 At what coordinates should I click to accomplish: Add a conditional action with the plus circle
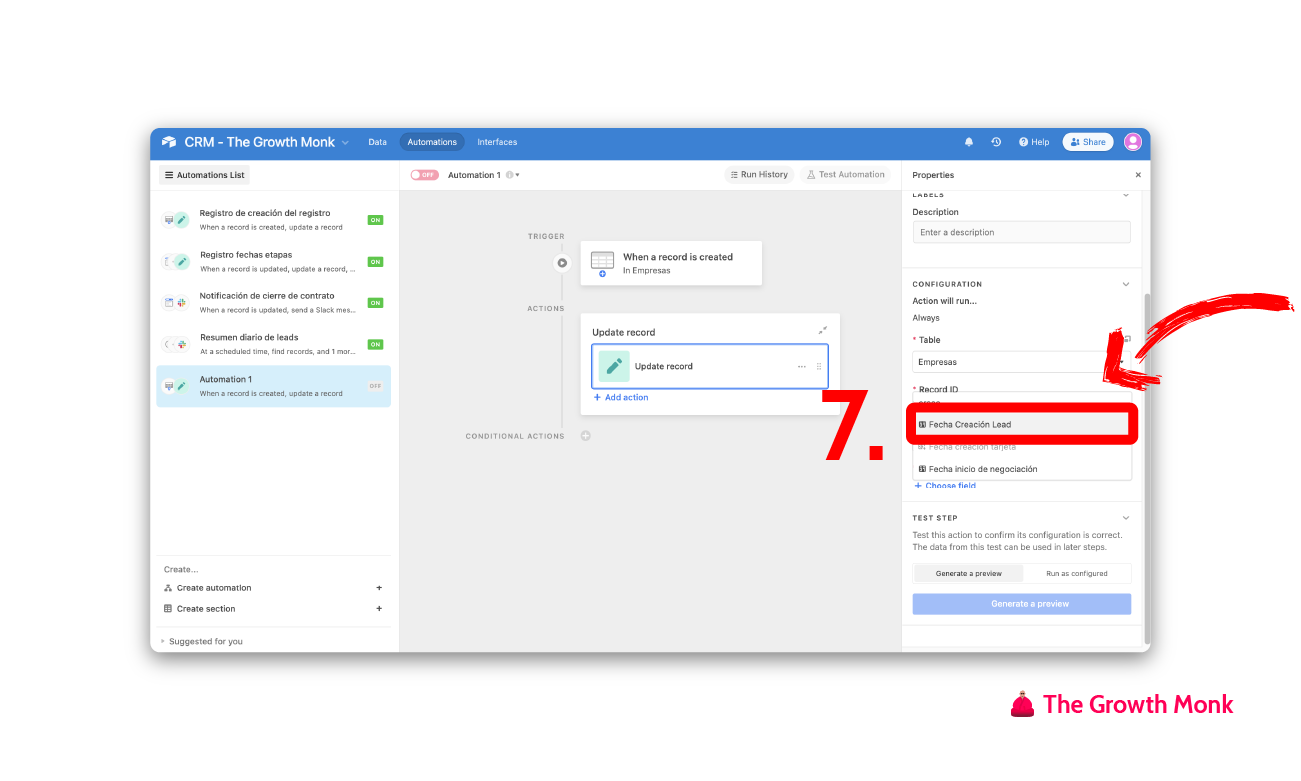586,436
